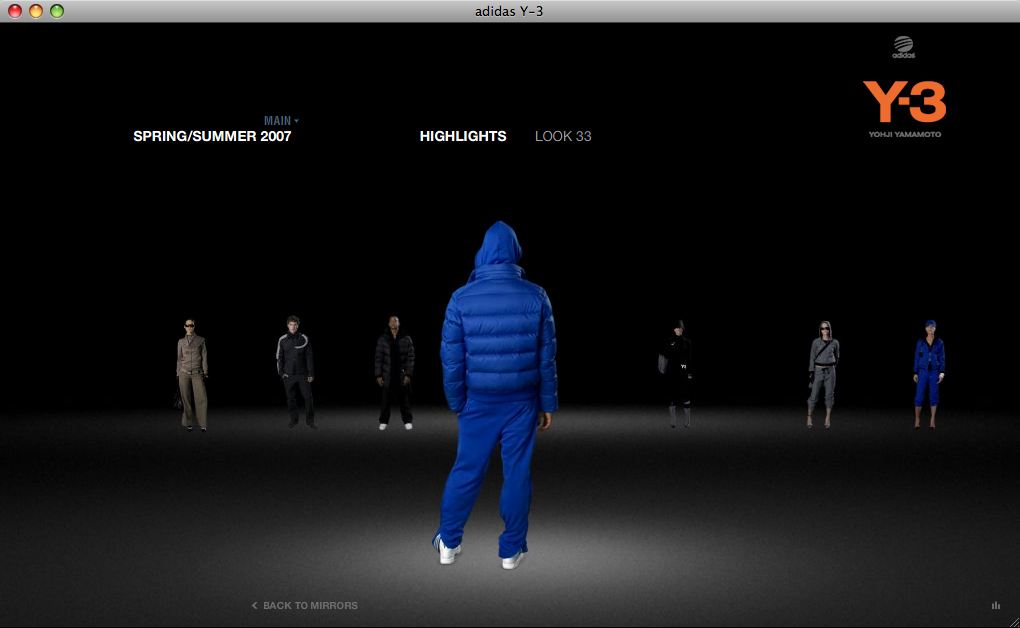This screenshot has width=1020, height=628.
Task: Click the window resize grip corner
Action: (x=1013, y=622)
